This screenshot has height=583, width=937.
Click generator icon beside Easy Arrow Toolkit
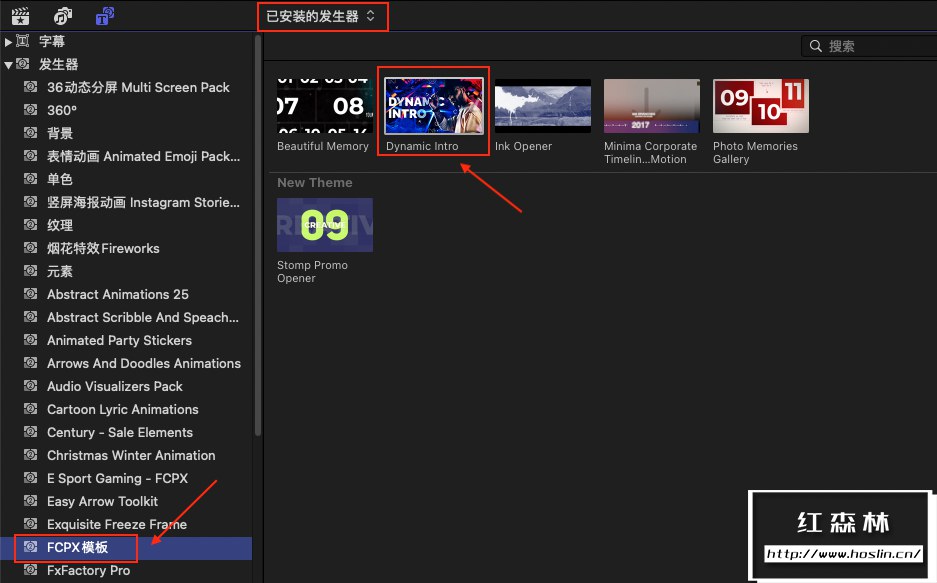(x=30, y=500)
